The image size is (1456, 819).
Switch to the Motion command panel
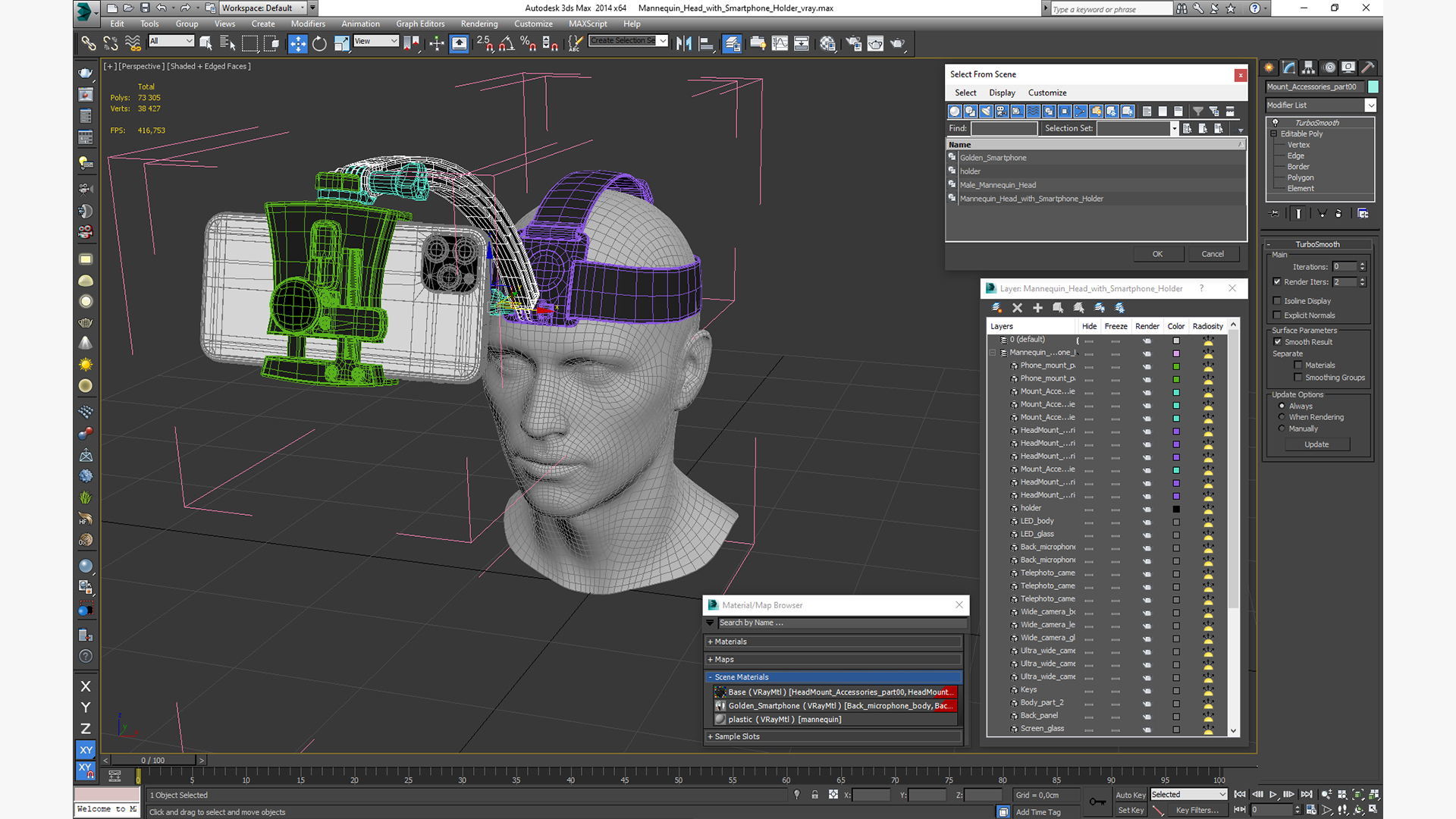pos(1329,67)
